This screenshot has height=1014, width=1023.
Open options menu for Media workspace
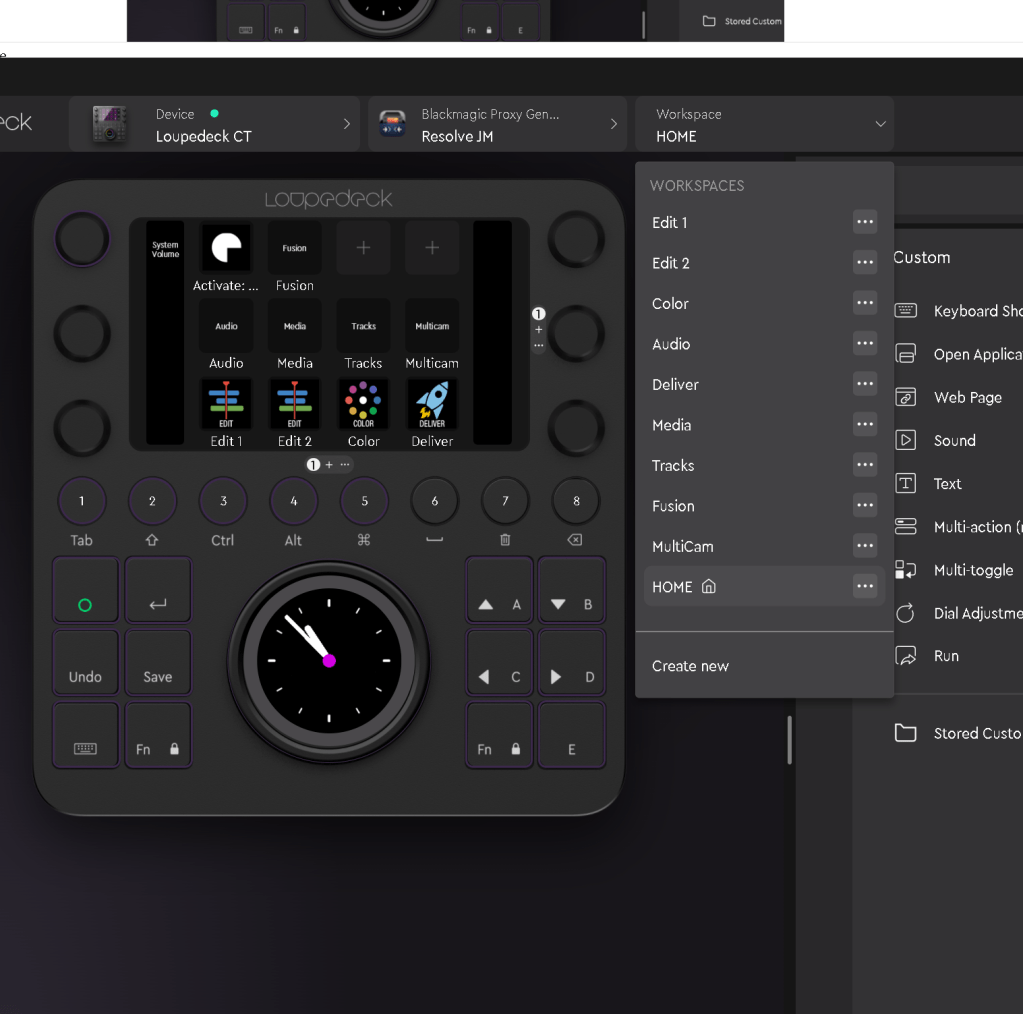(x=865, y=424)
